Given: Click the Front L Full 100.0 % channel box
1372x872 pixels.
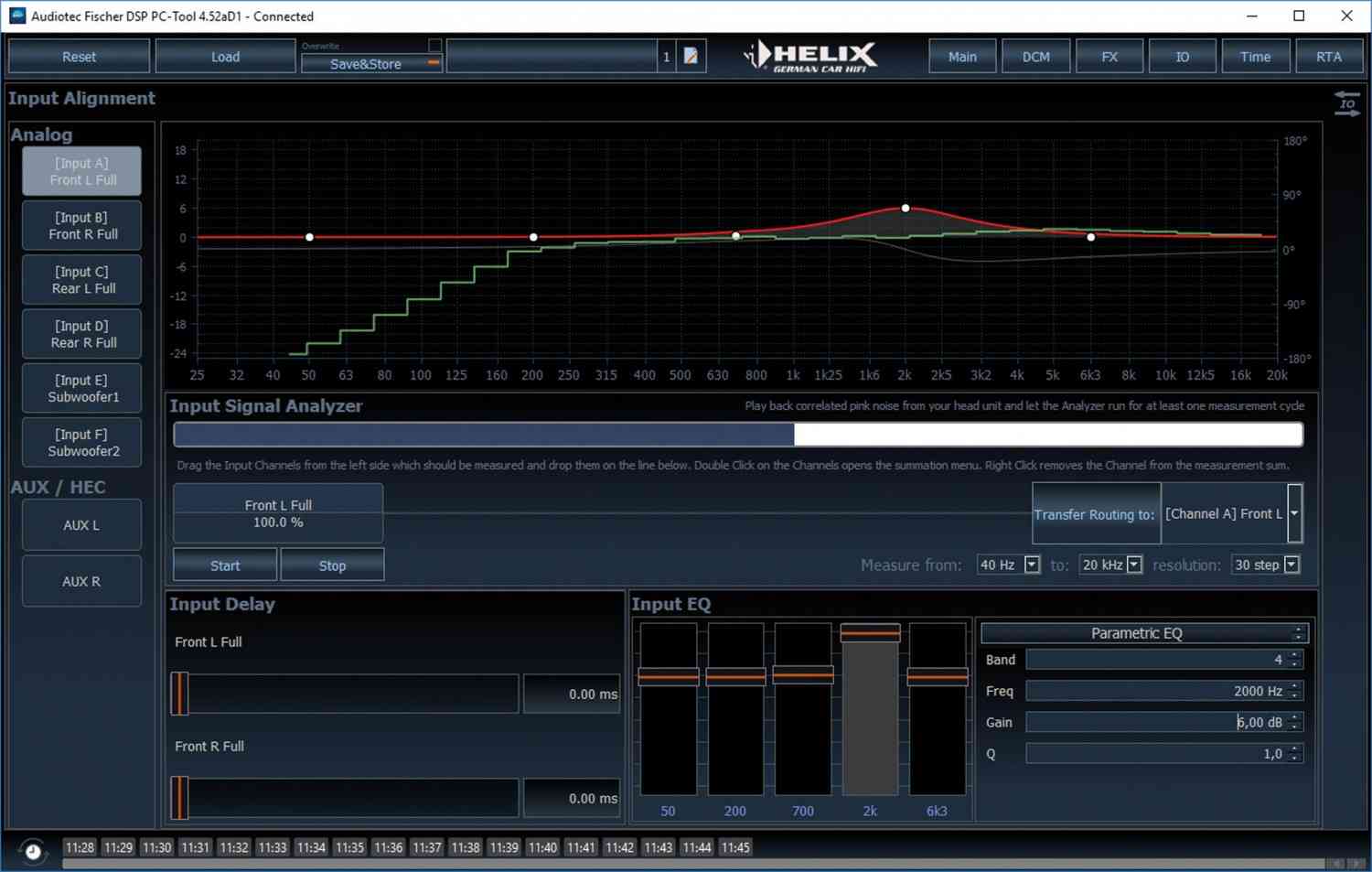Looking at the screenshot, I should point(278,513).
